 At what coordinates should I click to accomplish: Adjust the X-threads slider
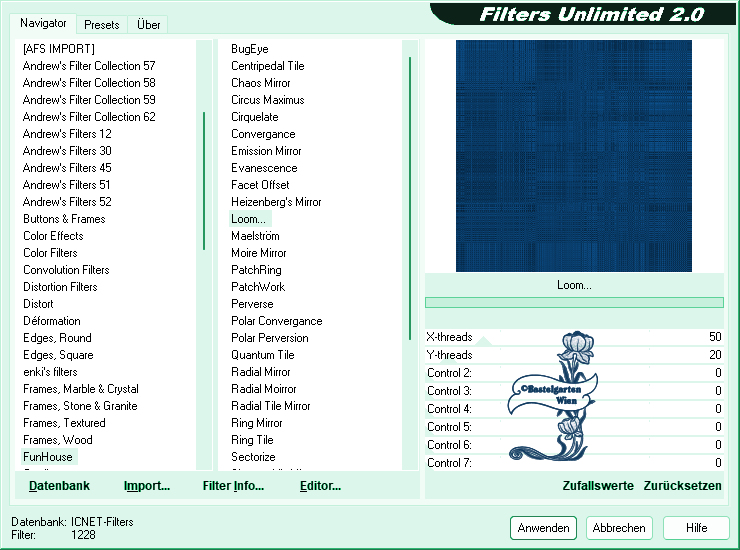tap(574, 337)
